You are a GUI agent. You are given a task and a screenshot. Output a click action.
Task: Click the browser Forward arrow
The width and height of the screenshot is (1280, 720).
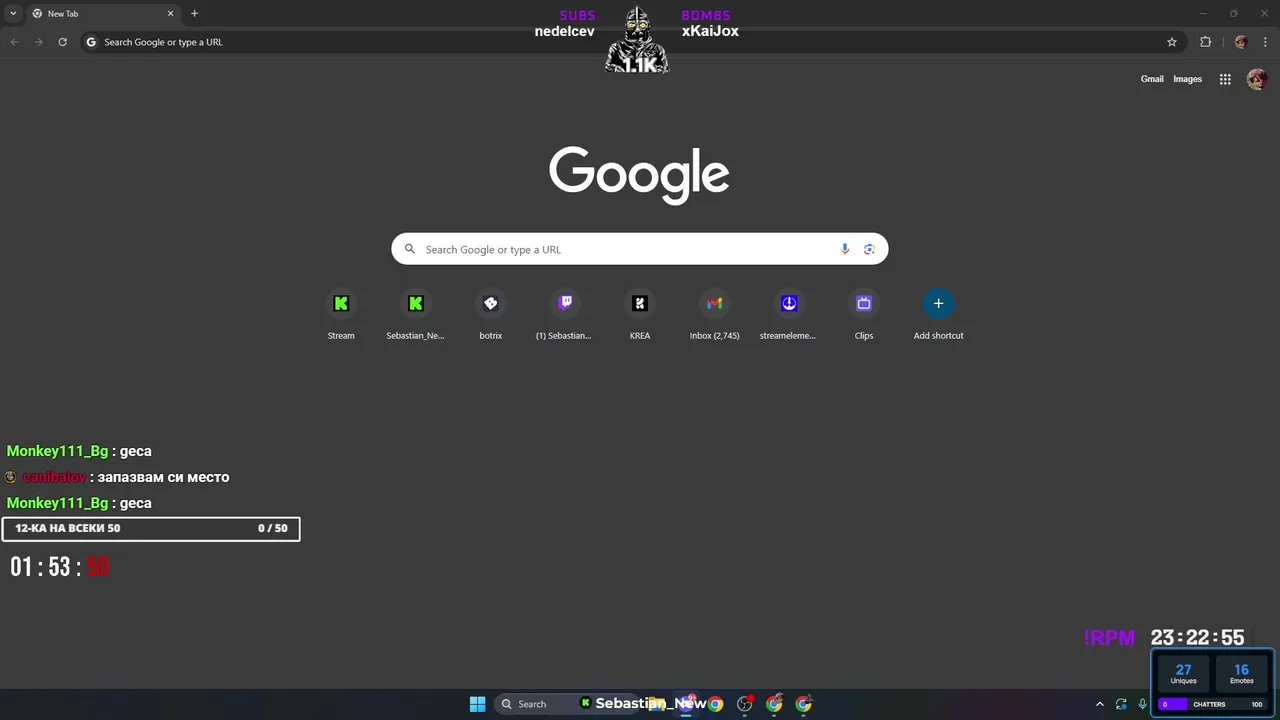(38, 42)
